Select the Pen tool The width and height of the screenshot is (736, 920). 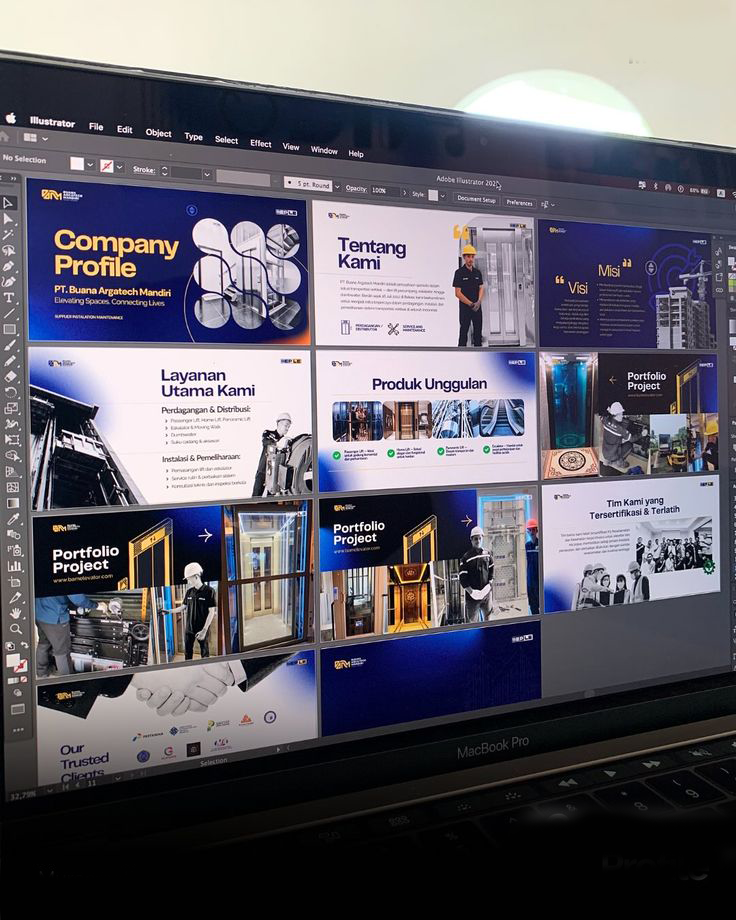click(x=8, y=266)
